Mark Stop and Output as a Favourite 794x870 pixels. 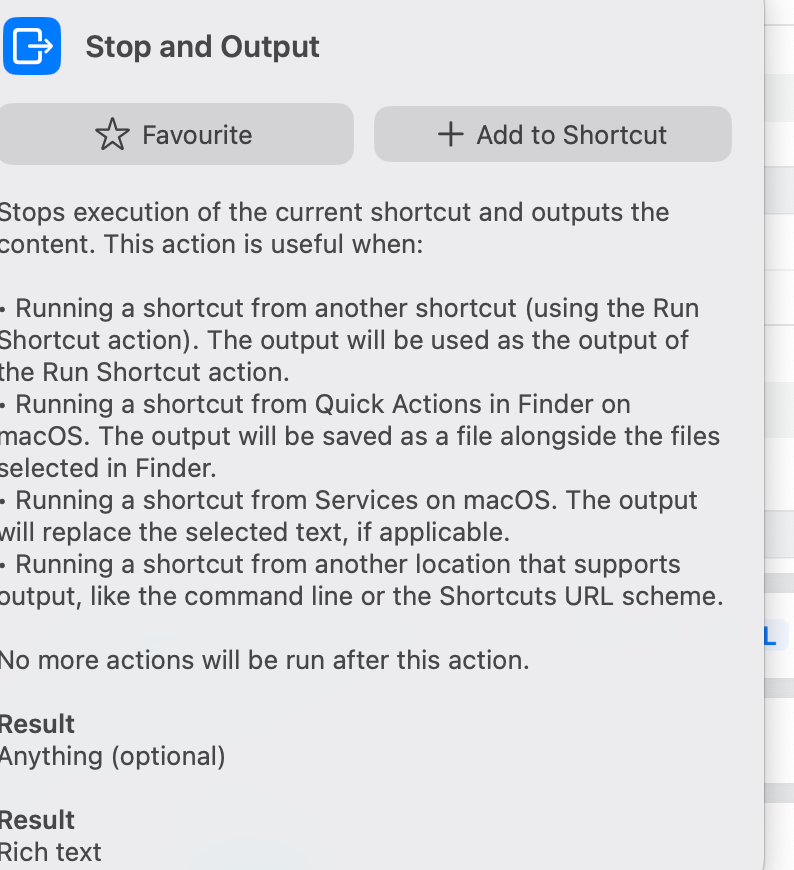176,133
